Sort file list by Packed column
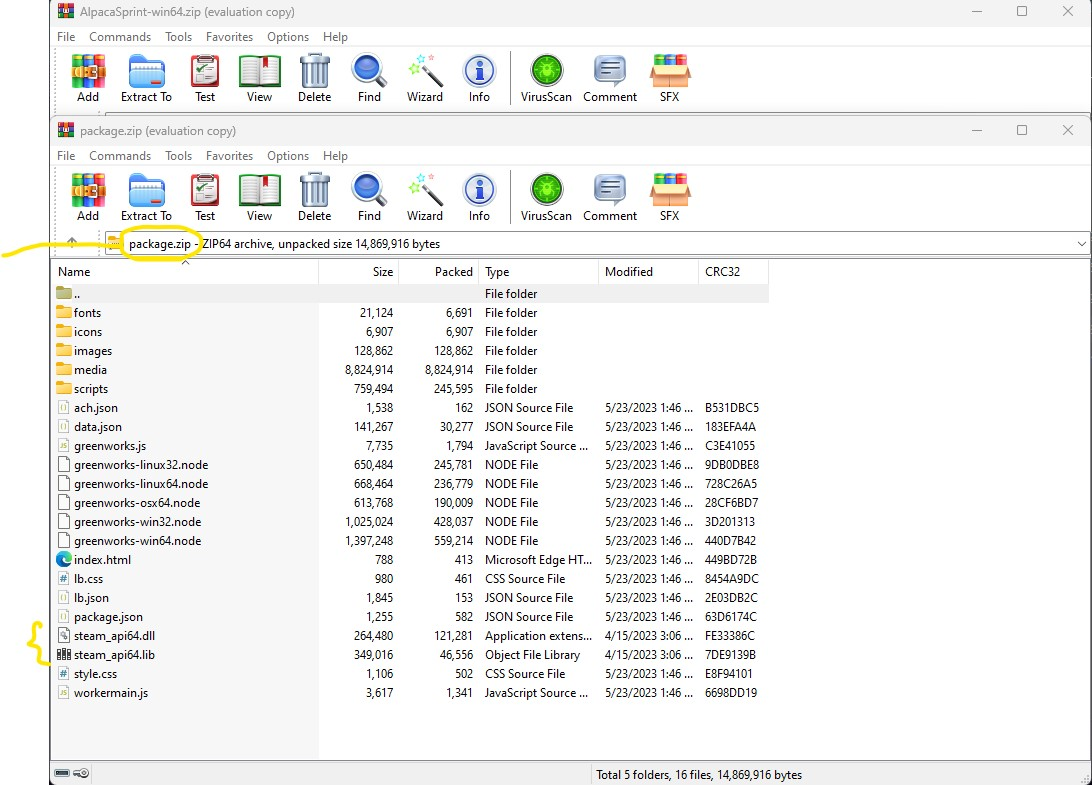The width and height of the screenshot is (1092, 785). point(437,272)
